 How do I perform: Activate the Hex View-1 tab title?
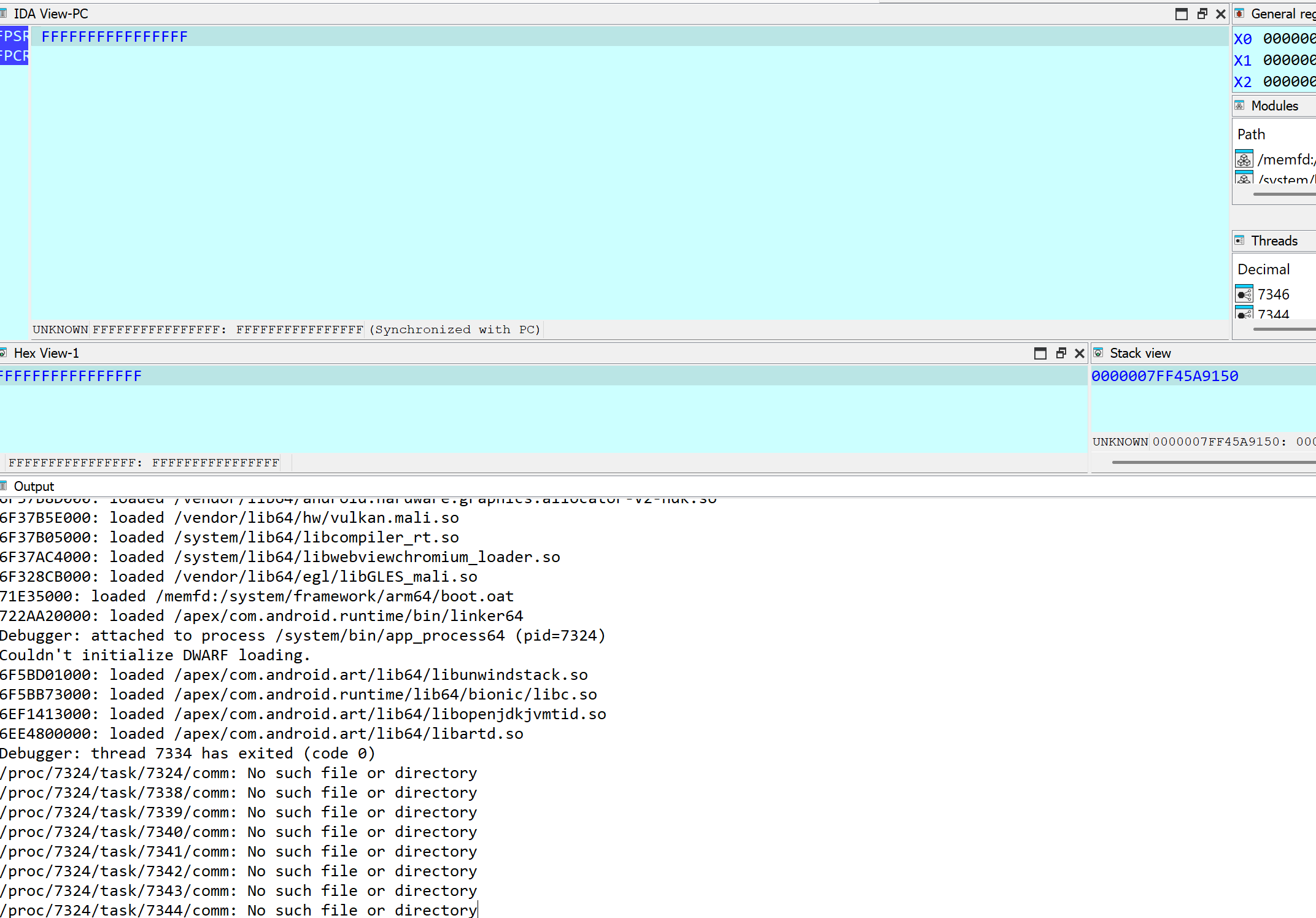tap(46, 353)
